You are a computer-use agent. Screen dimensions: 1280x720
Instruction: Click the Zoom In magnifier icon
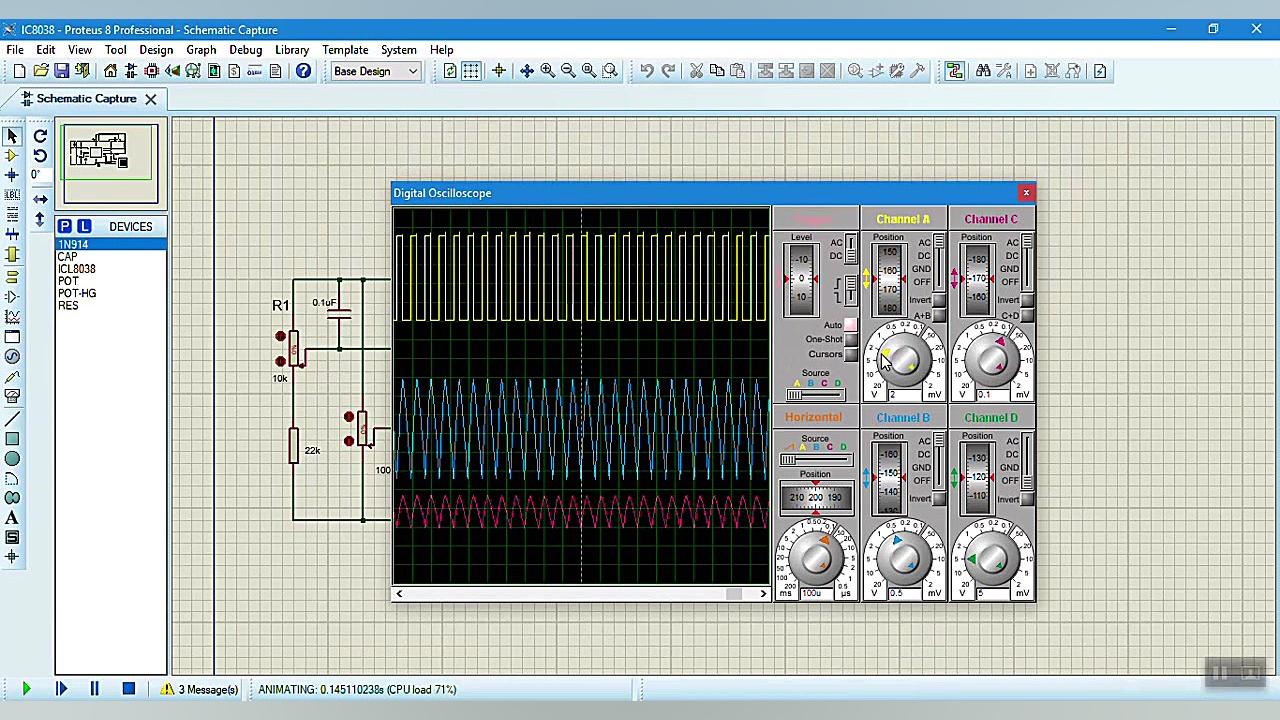click(x=547, y=71)
